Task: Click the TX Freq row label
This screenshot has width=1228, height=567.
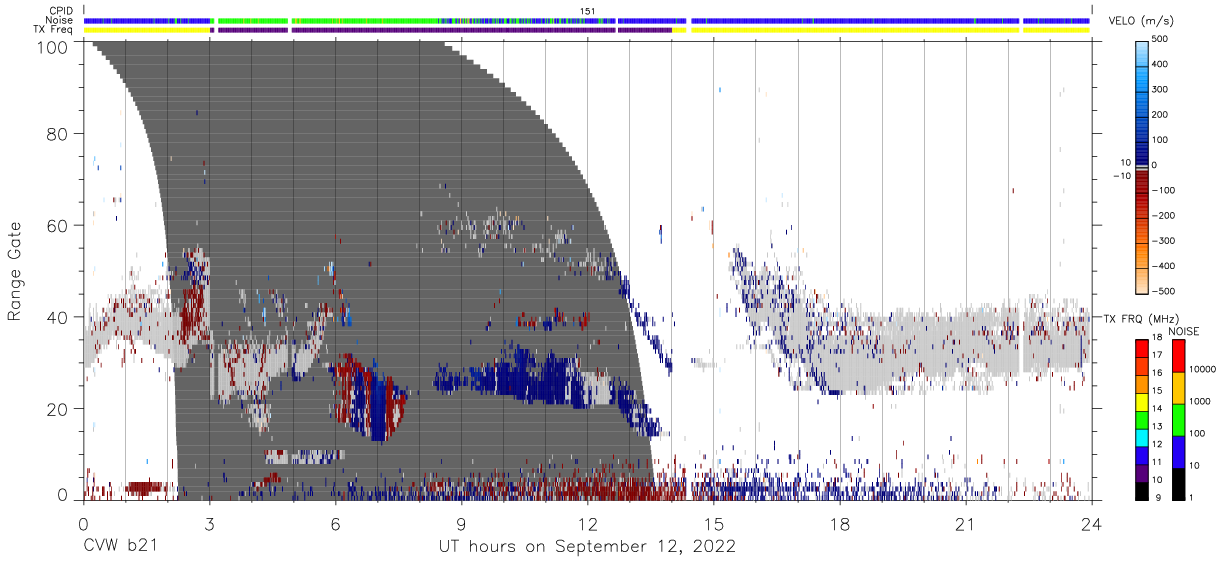Action: click(53, 30)
